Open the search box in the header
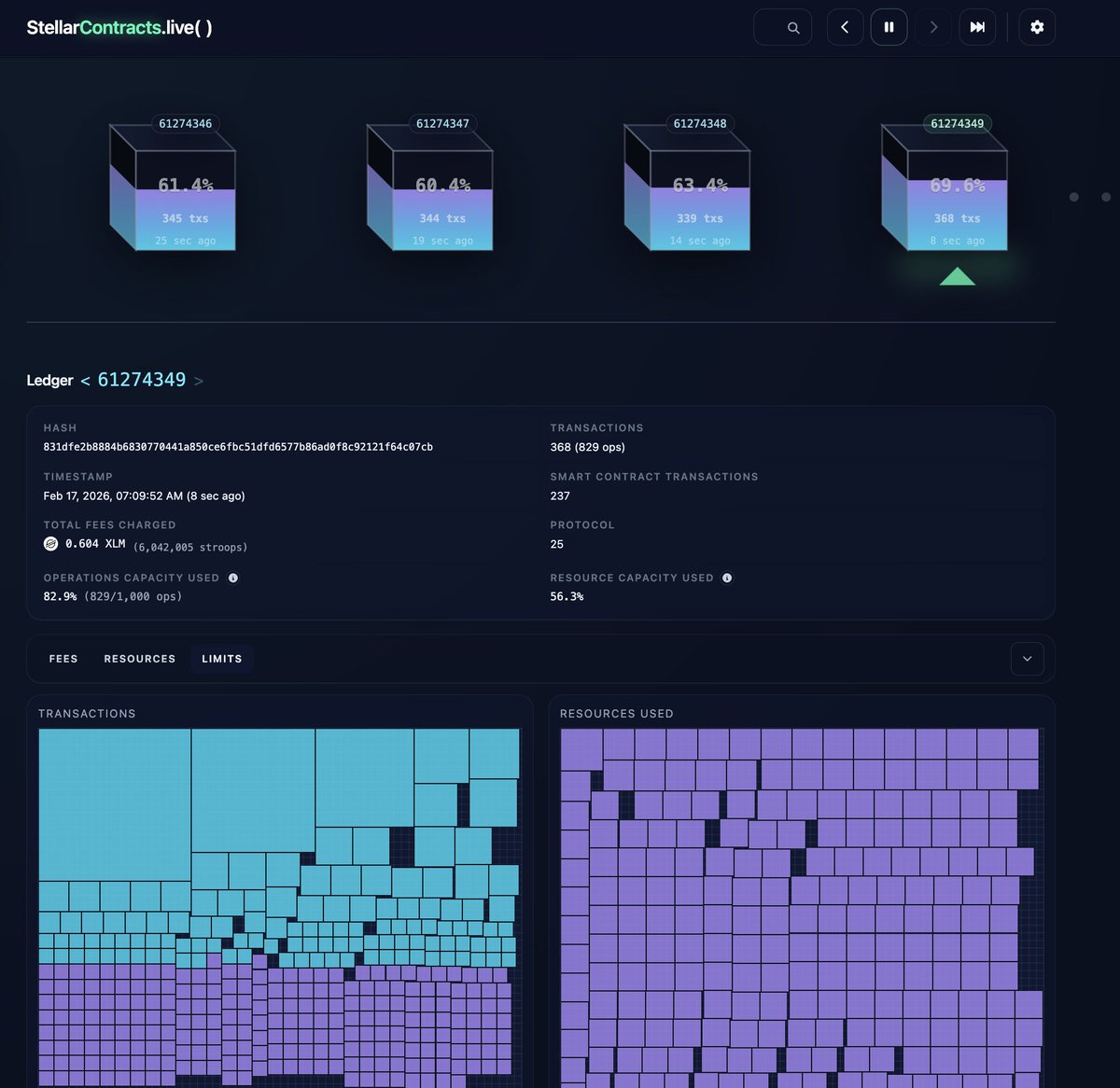The width and height of the screenshot is (1120, 1088). coord(782,27)
